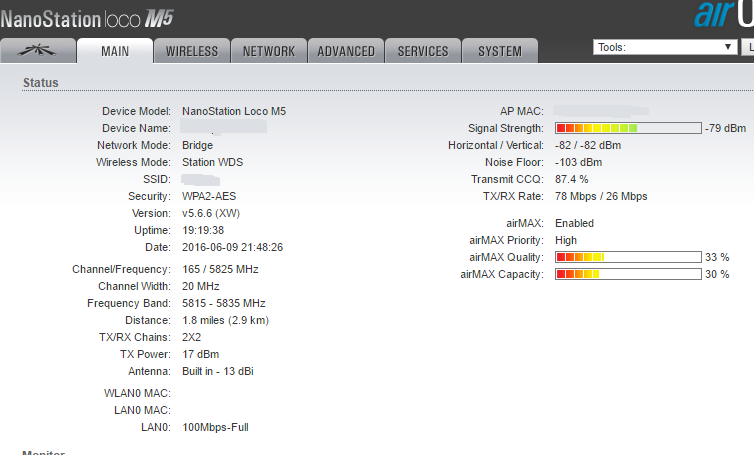Select the text 'NanoStation Loco M5' device model
The width and height of the screenshot is (754, 455).
click(x=234, y=111)
